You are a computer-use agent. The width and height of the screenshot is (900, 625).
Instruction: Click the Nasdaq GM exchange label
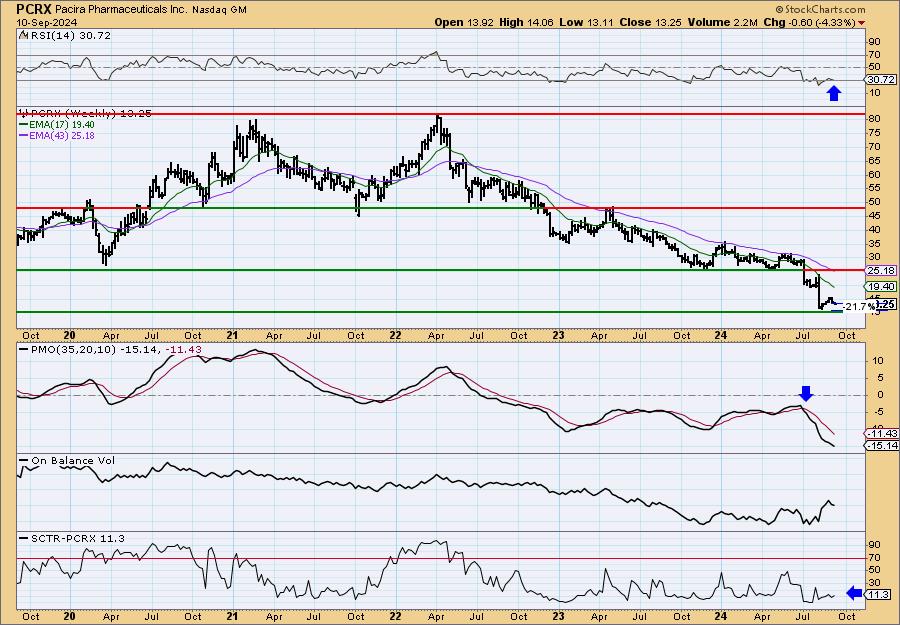[219, 10]
